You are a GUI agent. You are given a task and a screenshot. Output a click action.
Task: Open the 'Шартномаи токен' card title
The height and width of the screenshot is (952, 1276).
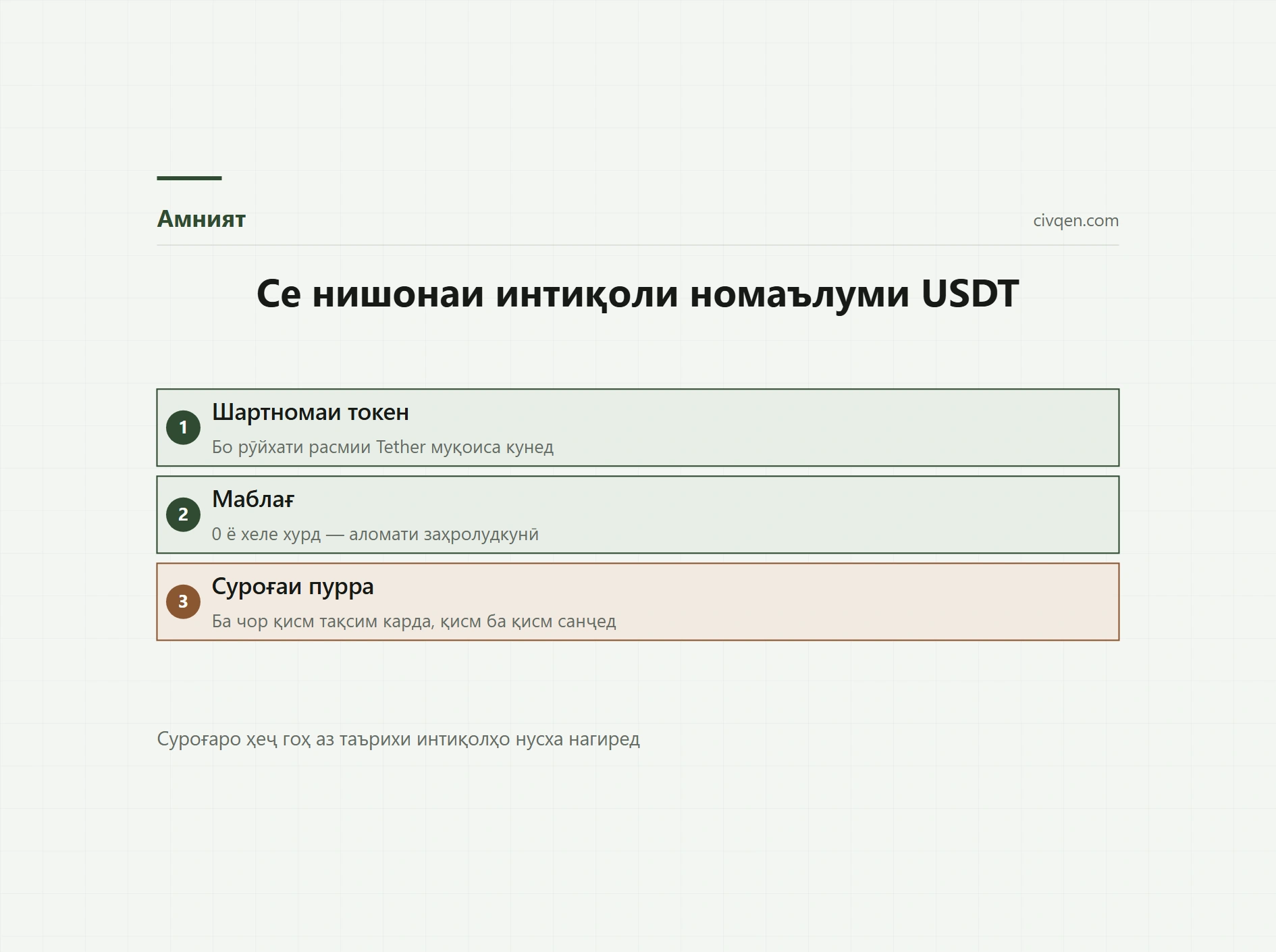311,413
